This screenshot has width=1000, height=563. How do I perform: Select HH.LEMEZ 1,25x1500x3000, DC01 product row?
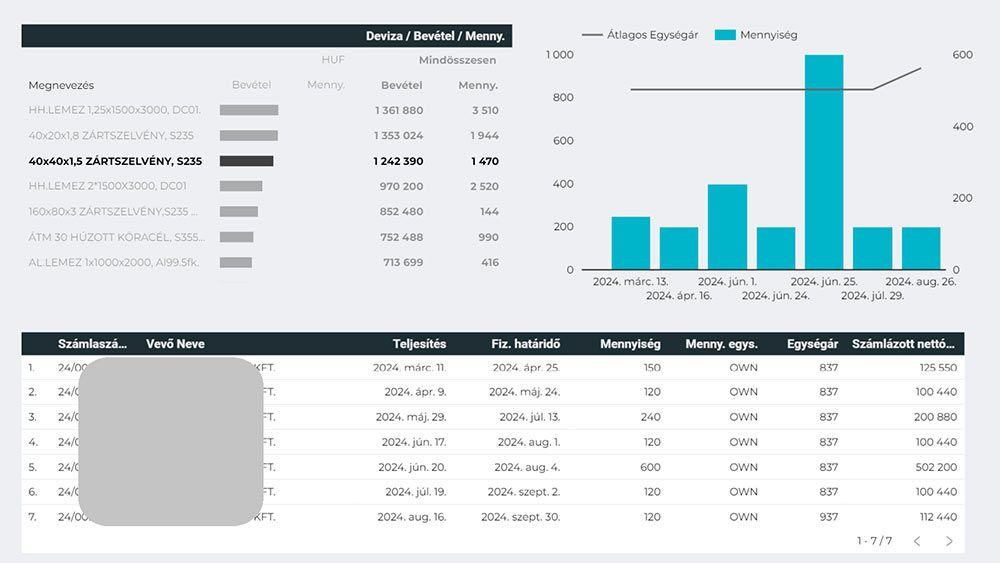click(x=115, y=110)
